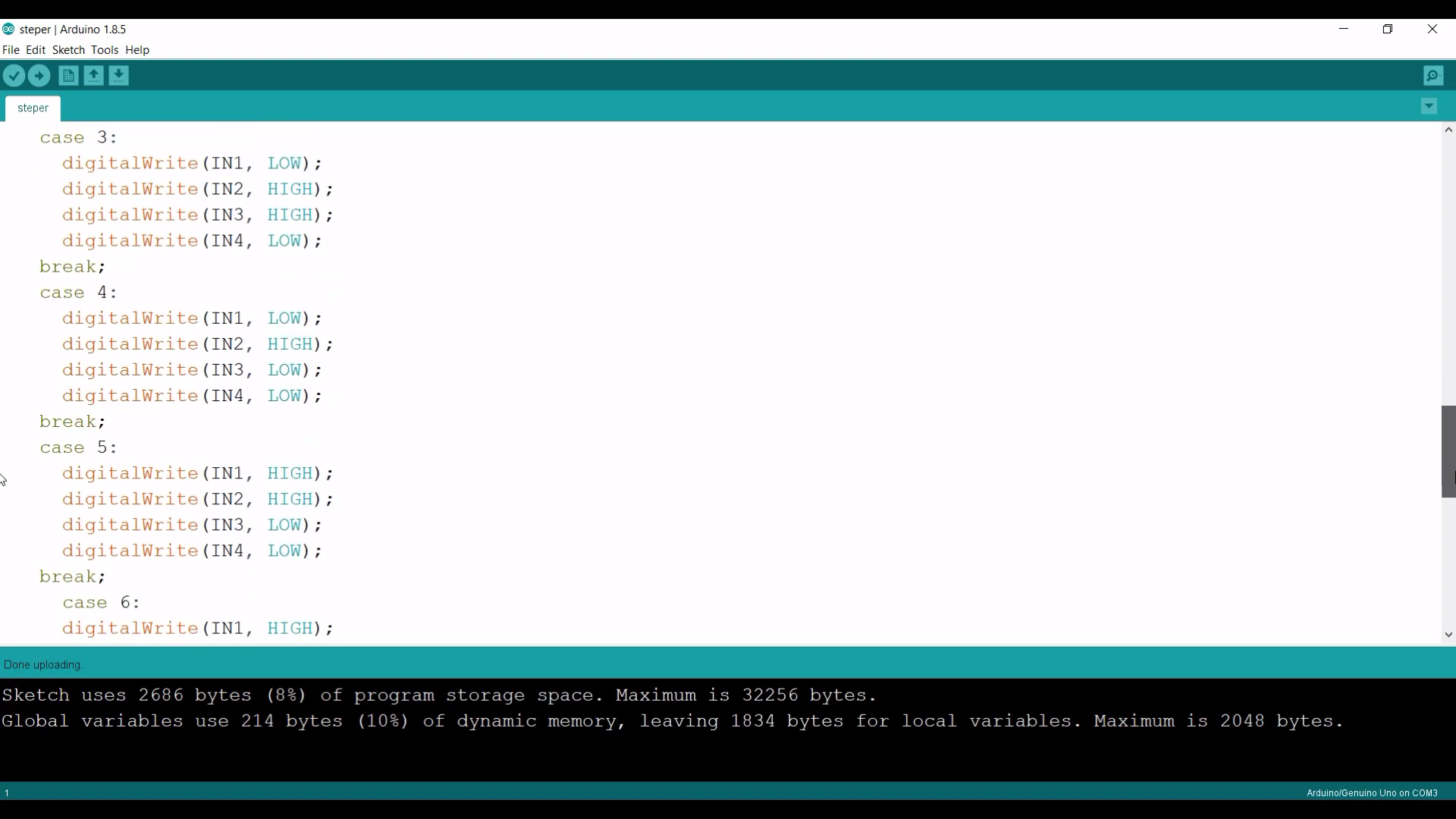Open the Serial Monitor

pos(1435,76)
